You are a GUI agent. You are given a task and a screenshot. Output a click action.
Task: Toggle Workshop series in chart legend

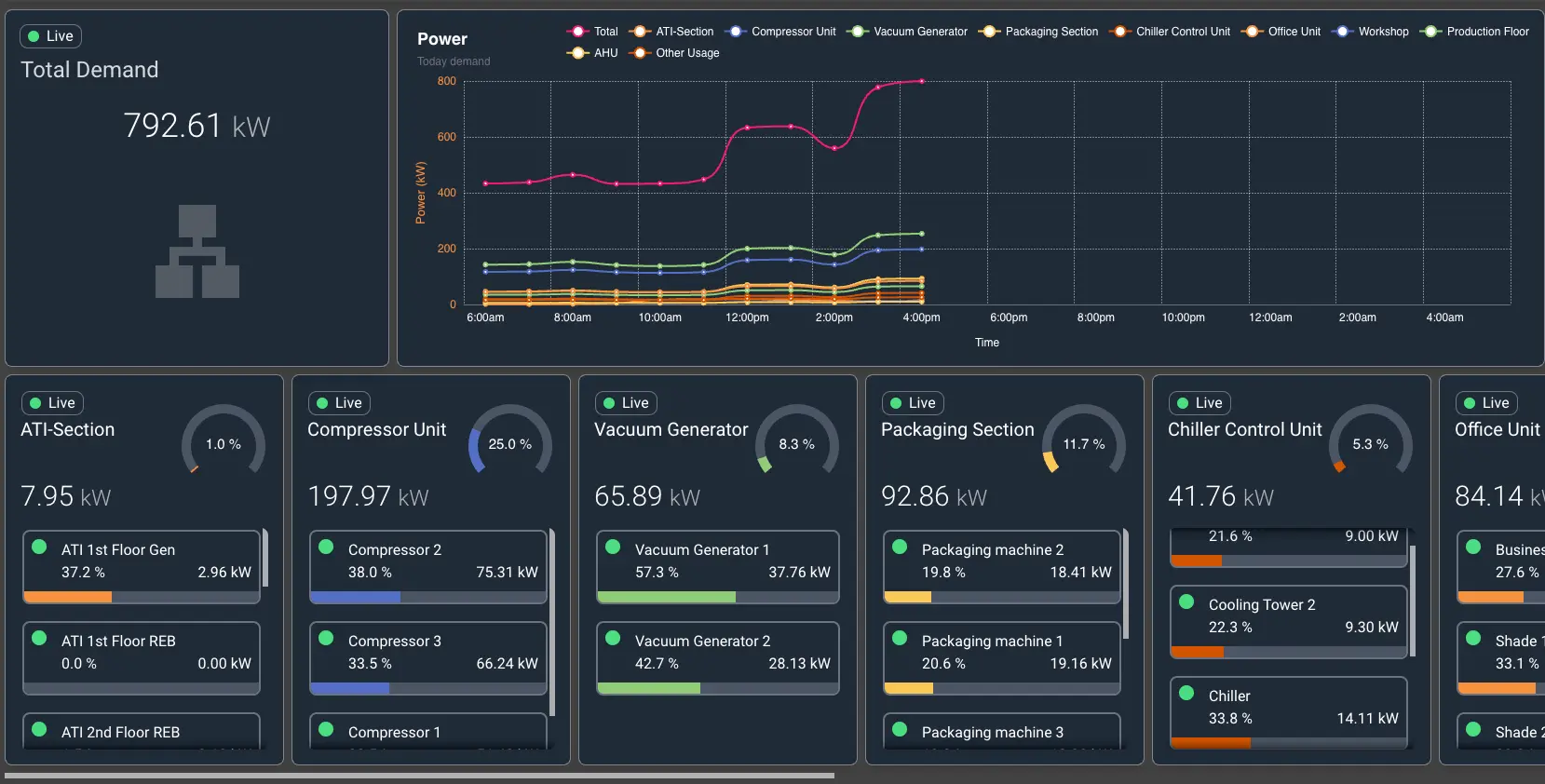pyautogui.click(x=1370, y=32)
